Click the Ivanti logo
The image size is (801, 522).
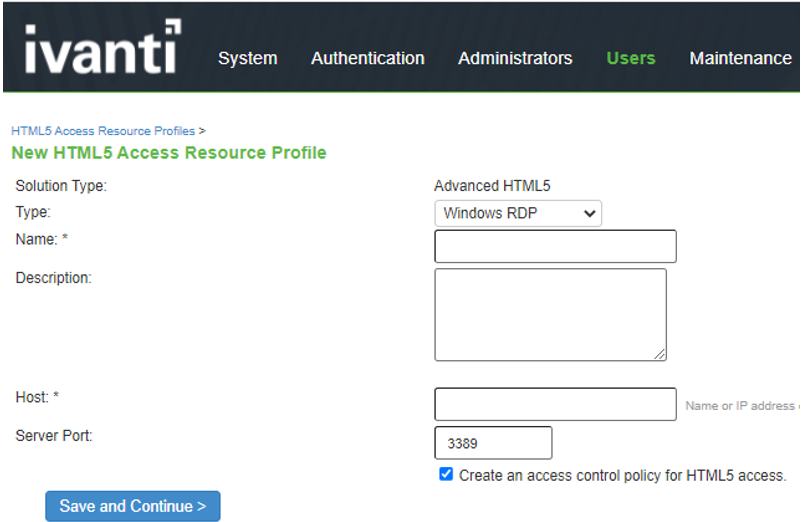point(102,48)
